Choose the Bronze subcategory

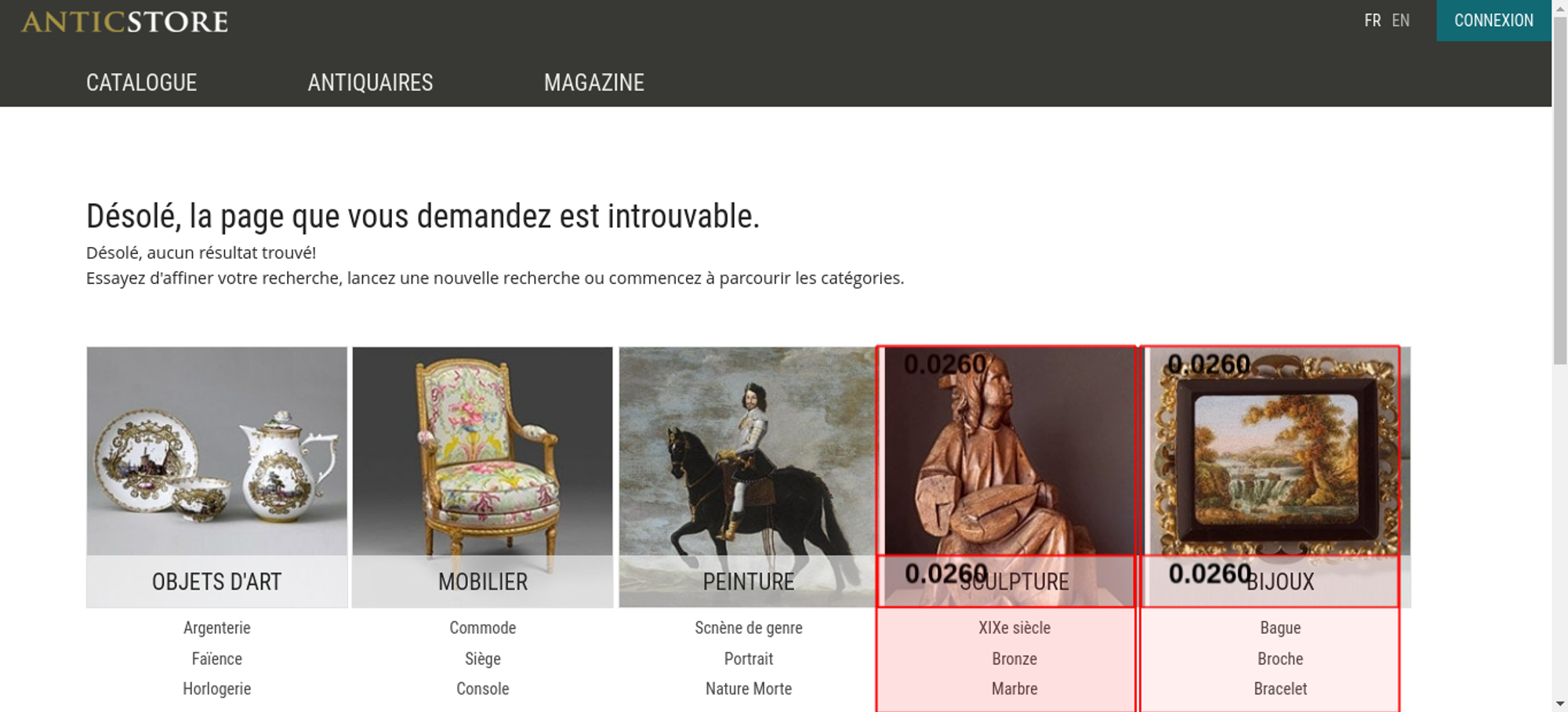[1014, 659]
